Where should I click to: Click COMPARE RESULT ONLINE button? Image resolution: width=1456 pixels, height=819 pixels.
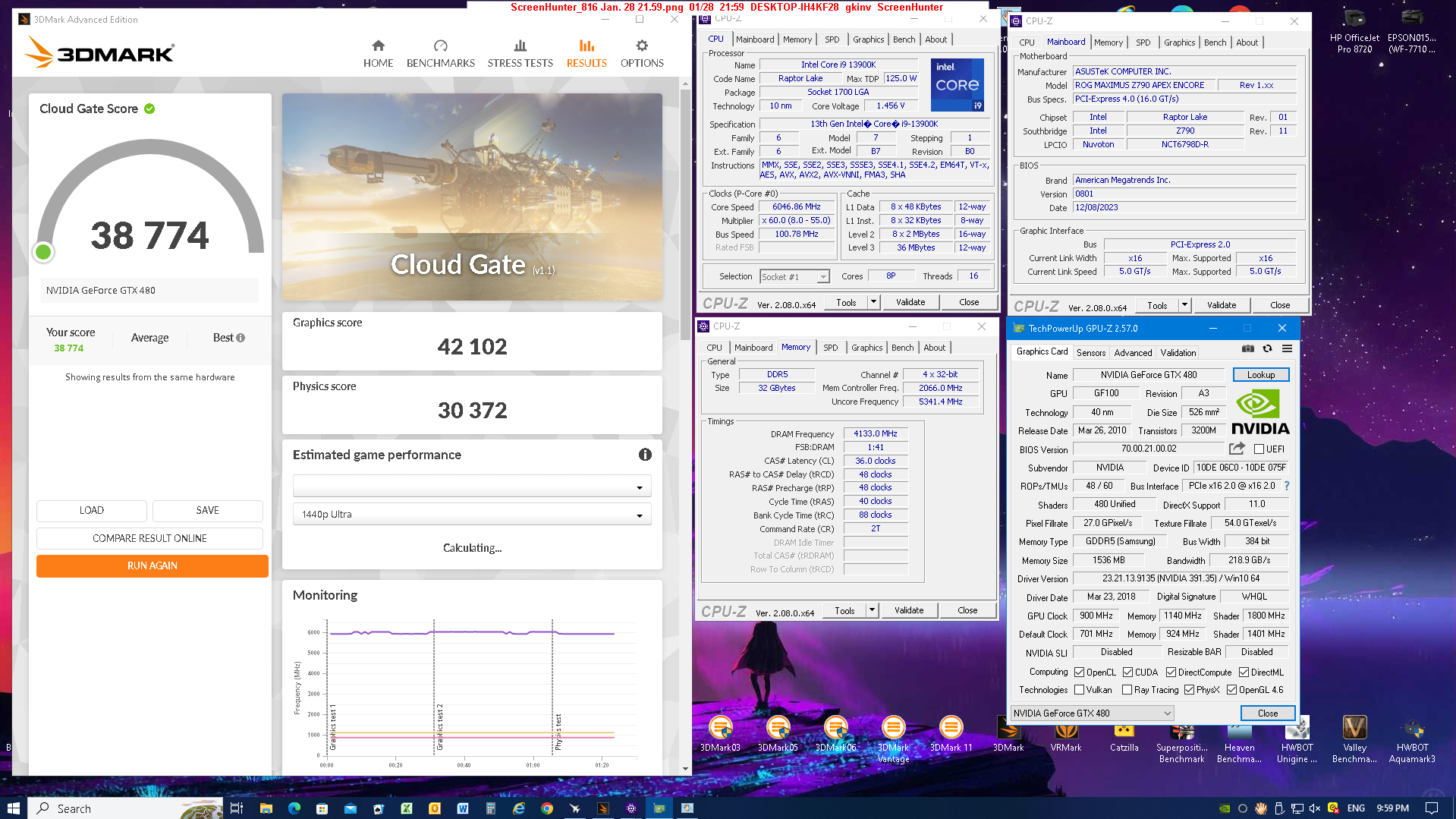click(149, 539)
